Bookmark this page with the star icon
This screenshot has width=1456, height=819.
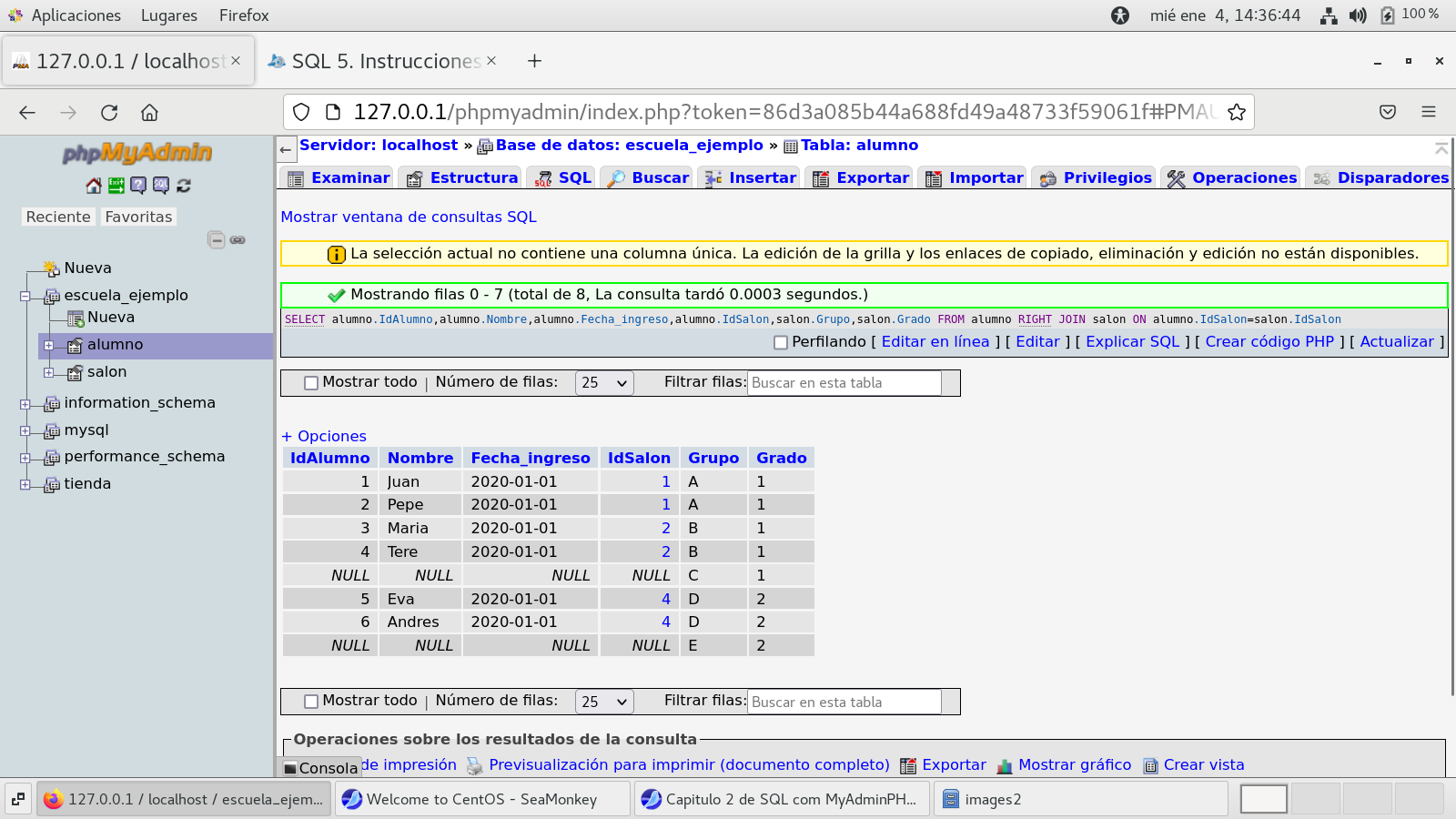(1236, 112)
